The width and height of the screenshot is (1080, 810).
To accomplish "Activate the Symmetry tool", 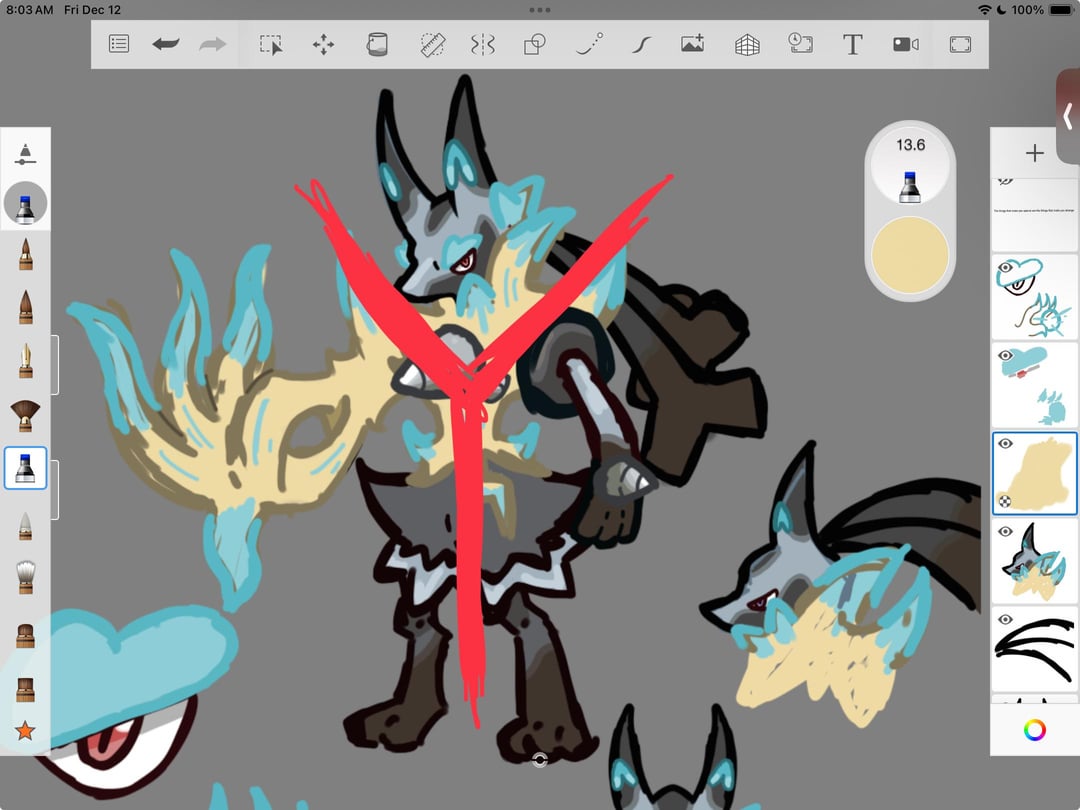I will point(483,44).
